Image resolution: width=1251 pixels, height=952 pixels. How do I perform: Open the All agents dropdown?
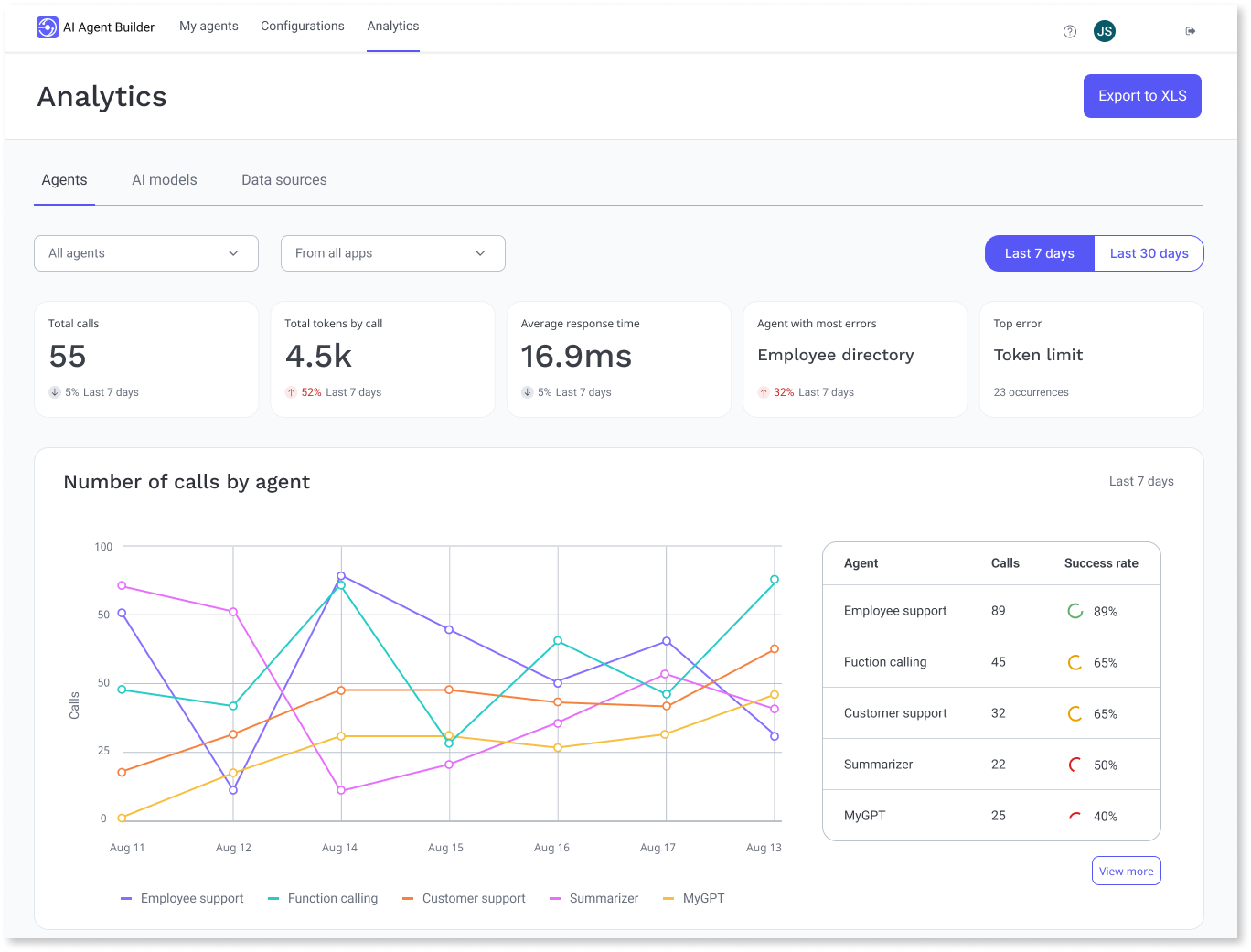point(145,253)
